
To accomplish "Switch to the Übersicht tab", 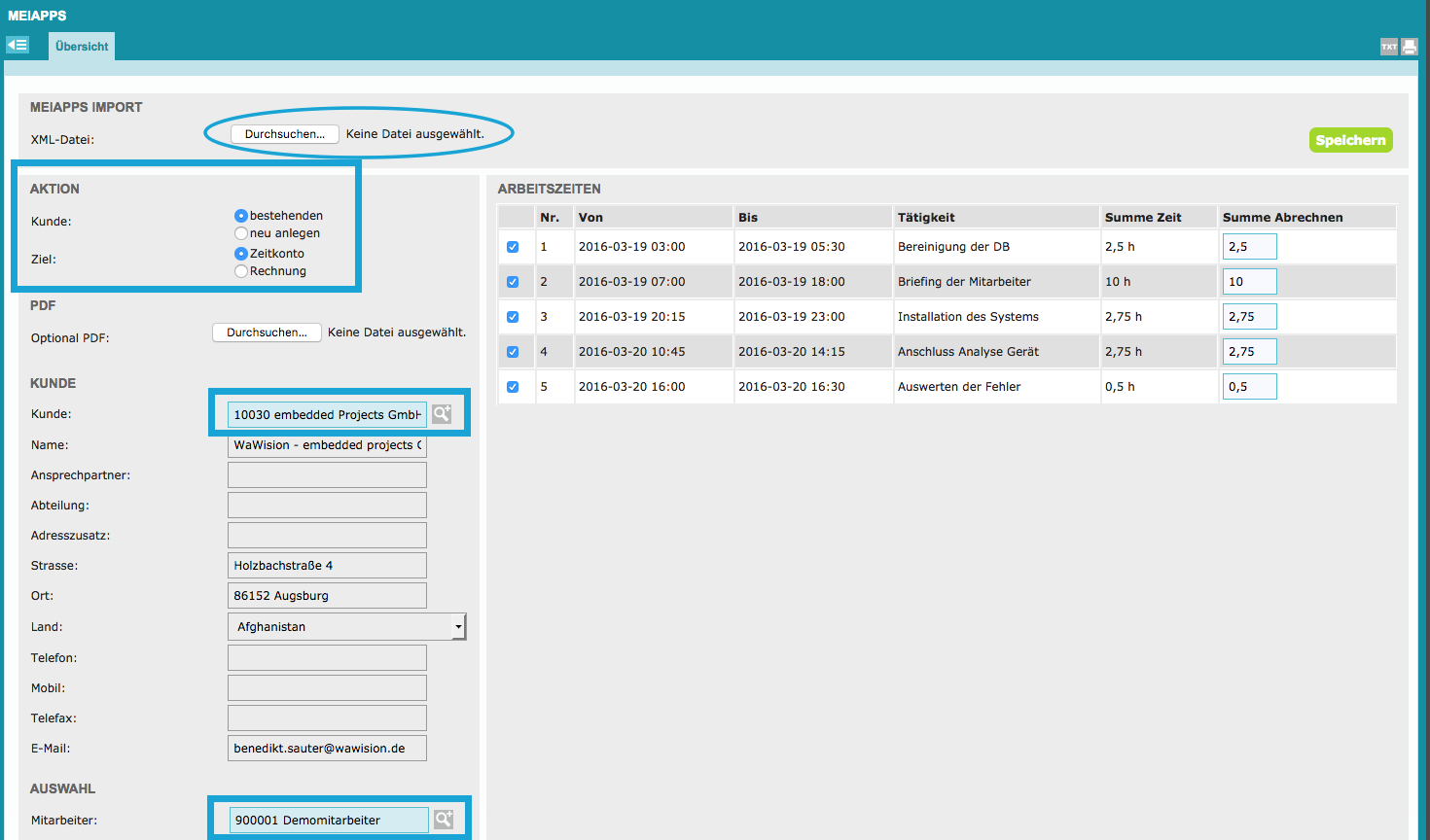I will point(82,47).
